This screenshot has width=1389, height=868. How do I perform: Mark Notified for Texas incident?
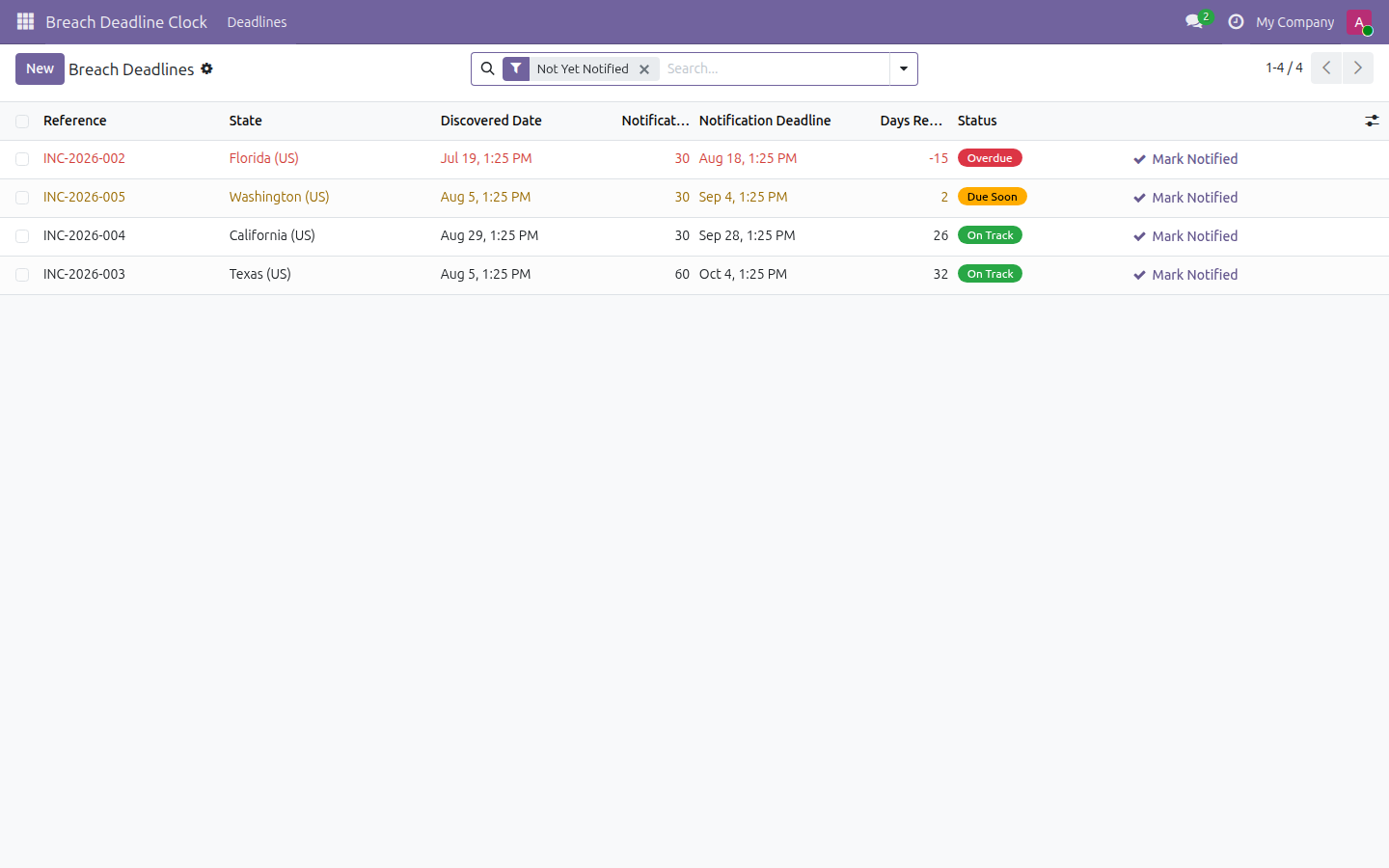(1185, 275)
